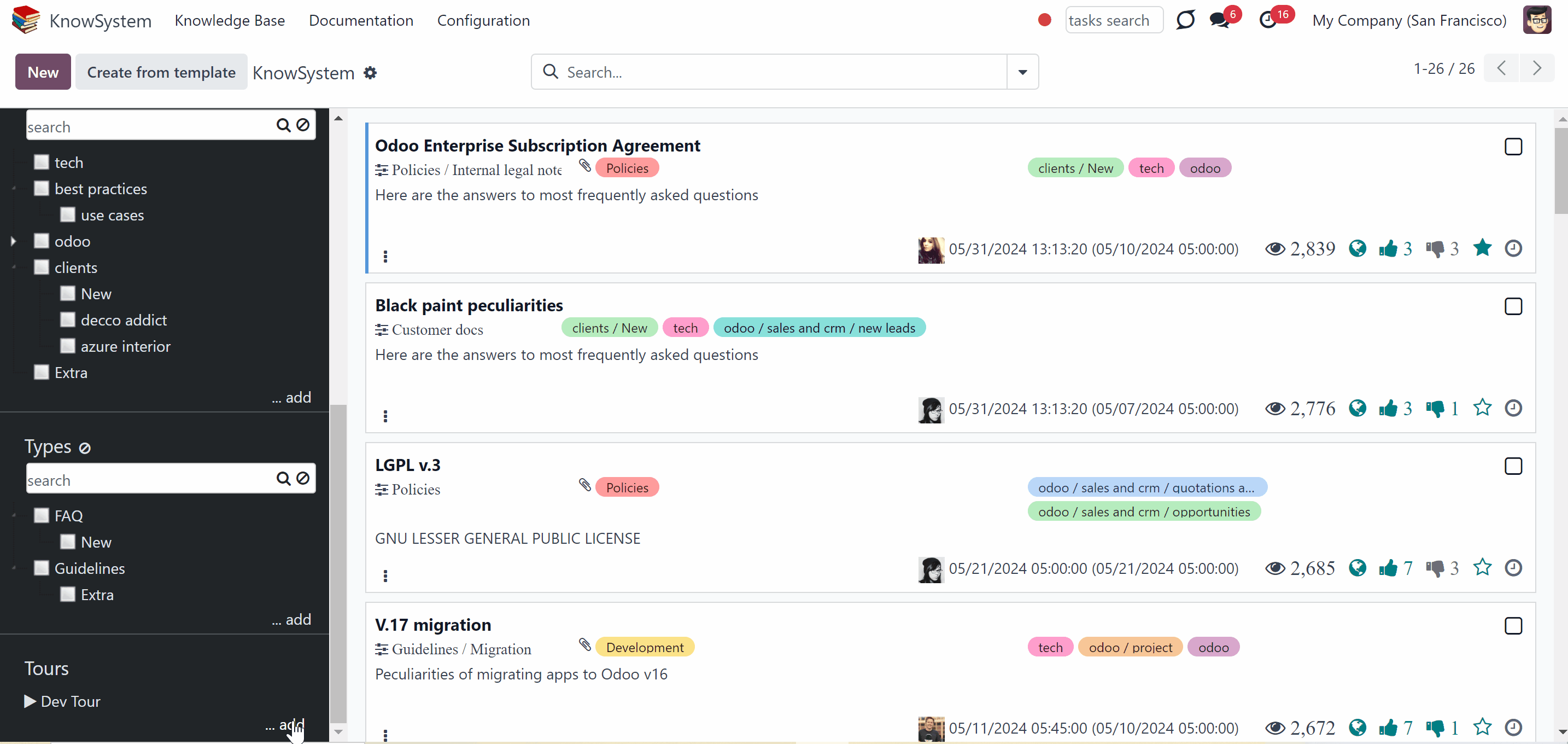Expand the odoo tag tree node
1568x744 pixels.
pos(13,241)
